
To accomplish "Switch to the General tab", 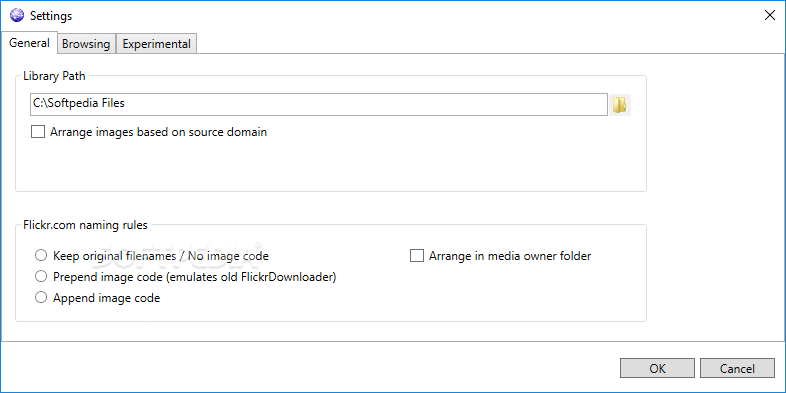I will pyautogui.click(x=29, y=43).
